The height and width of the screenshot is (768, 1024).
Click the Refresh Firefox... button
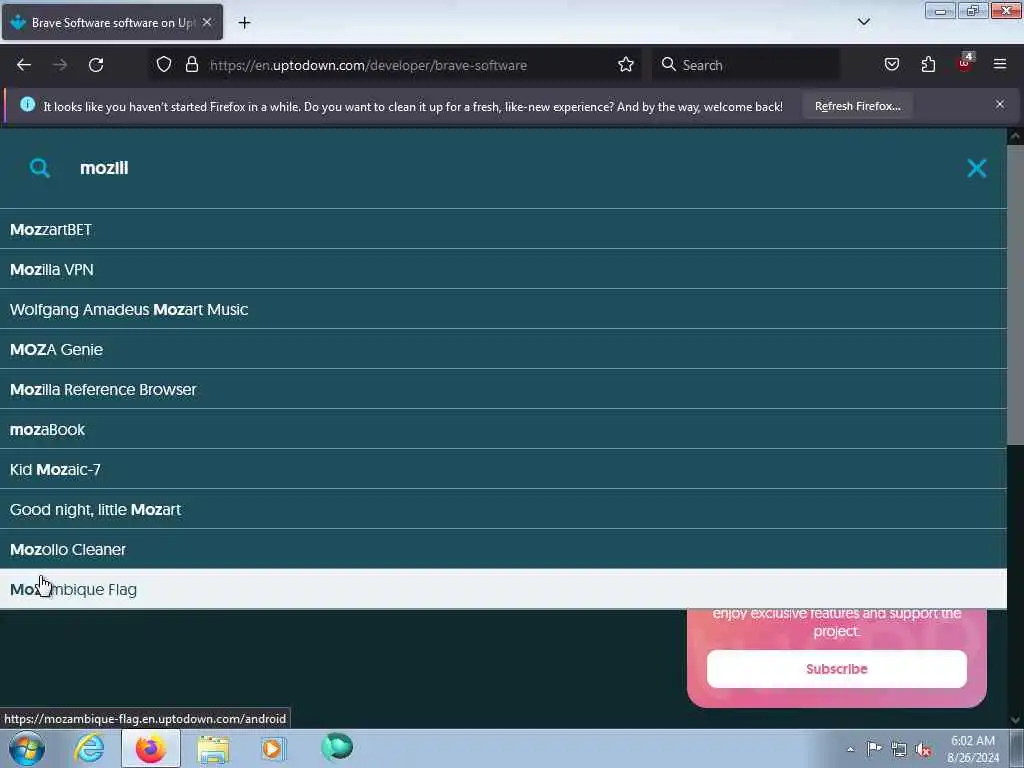pos(857,106)
